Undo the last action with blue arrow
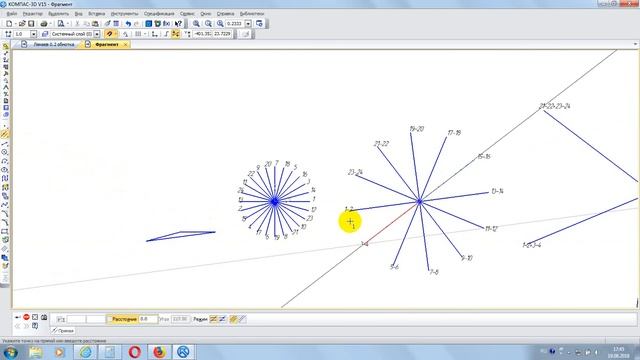The width and height of the screenshot is (640, 360). pos(128,24)
